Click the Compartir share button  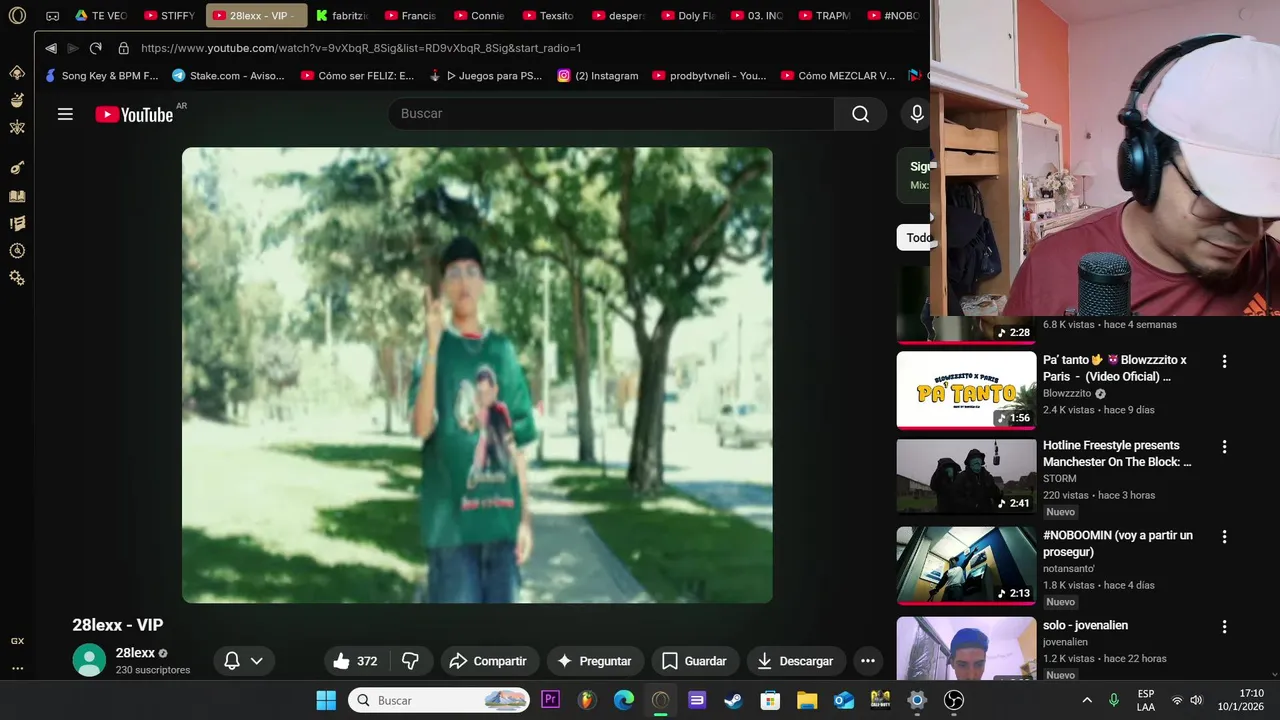(x=488, y=661)
